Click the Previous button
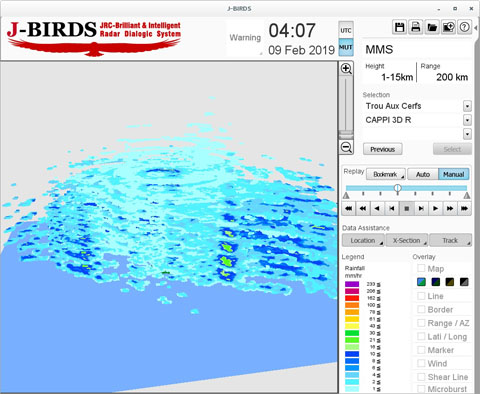Viewport: 480px width, 394px height. pos(383,149)
